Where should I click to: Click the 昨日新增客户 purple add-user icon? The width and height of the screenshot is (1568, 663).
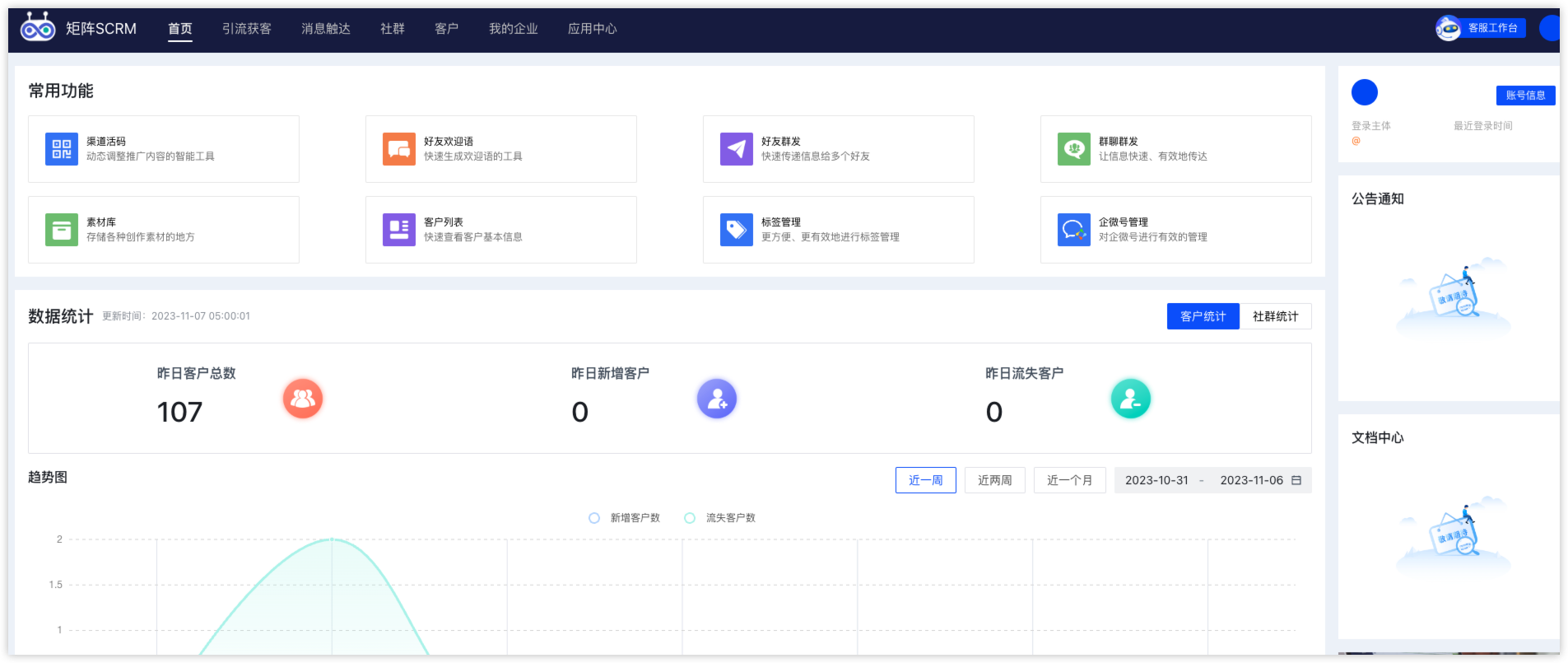717,399
